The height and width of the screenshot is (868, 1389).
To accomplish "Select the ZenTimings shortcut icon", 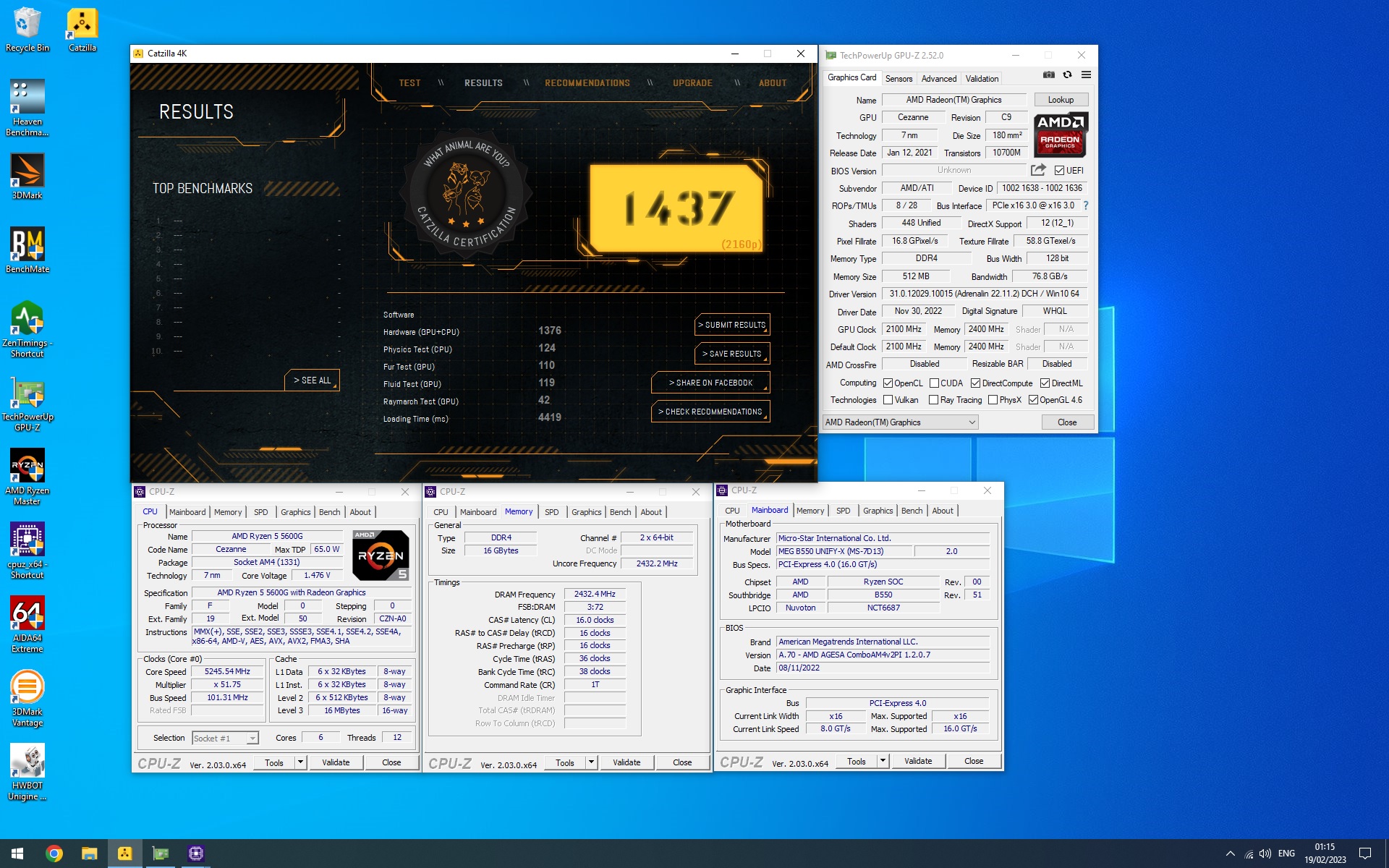I will coord(27,329).
